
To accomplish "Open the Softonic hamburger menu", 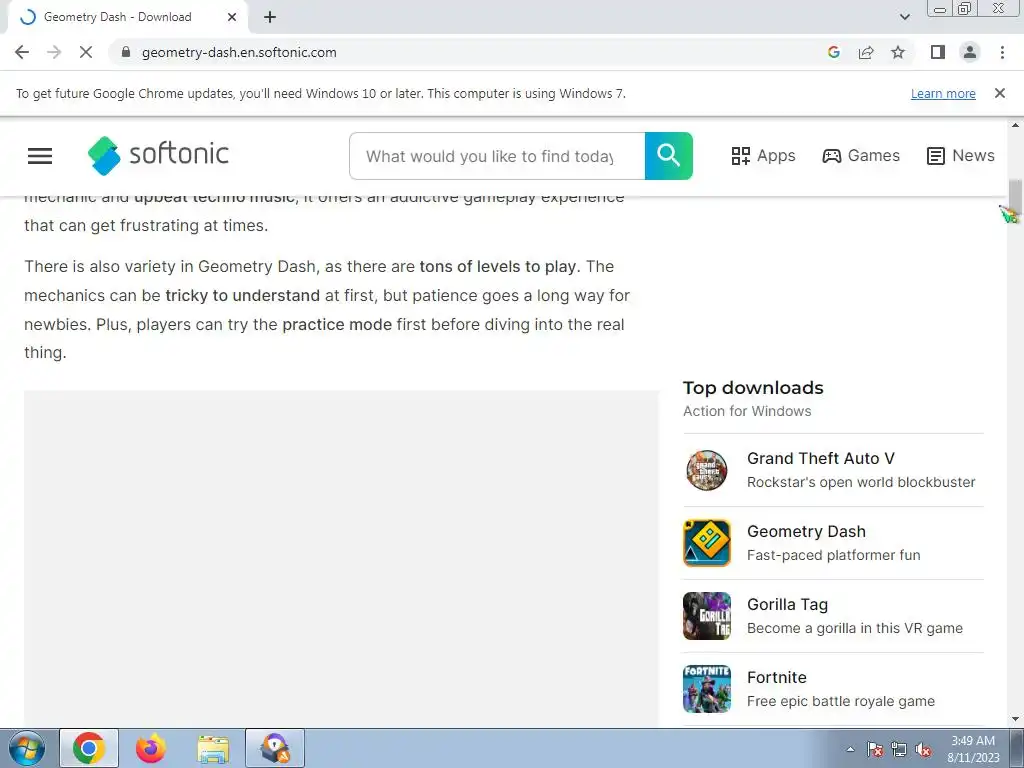I will coord(40,155).
